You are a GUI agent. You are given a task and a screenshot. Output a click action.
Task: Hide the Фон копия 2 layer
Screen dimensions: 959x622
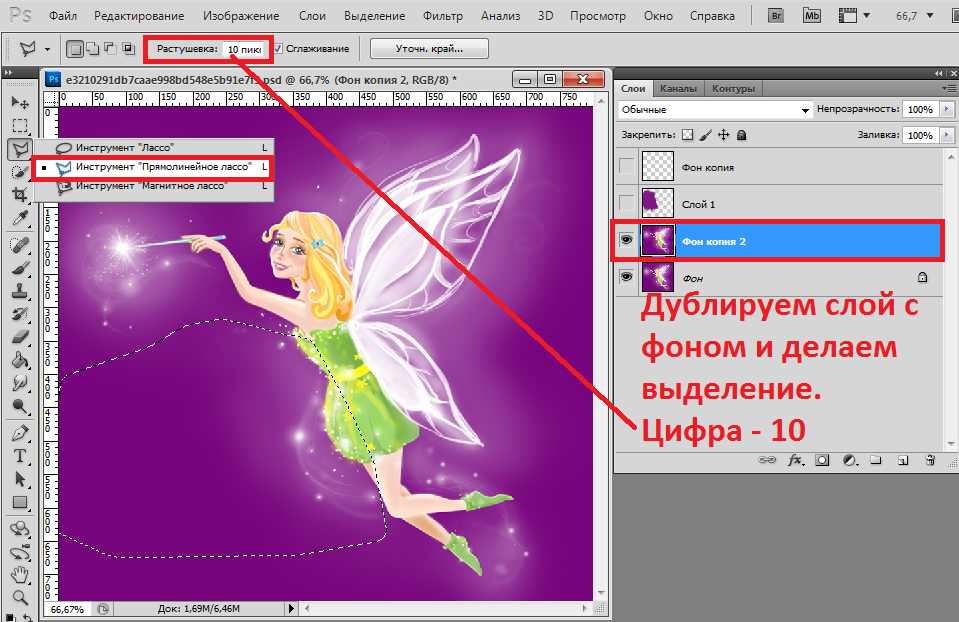tap(627, 241)
